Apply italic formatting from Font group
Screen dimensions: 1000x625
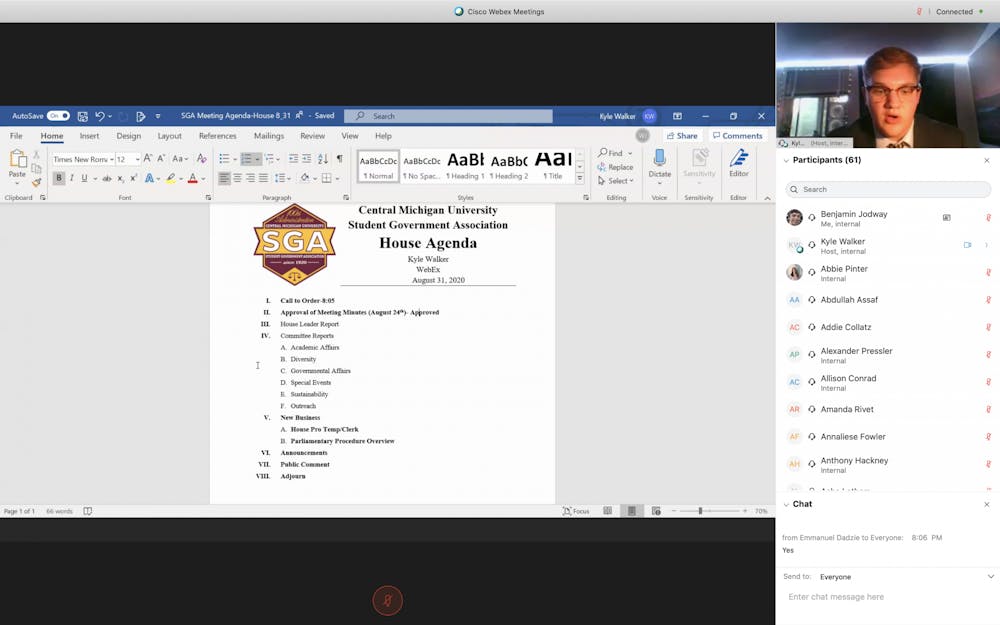click(x=71, y=178)
